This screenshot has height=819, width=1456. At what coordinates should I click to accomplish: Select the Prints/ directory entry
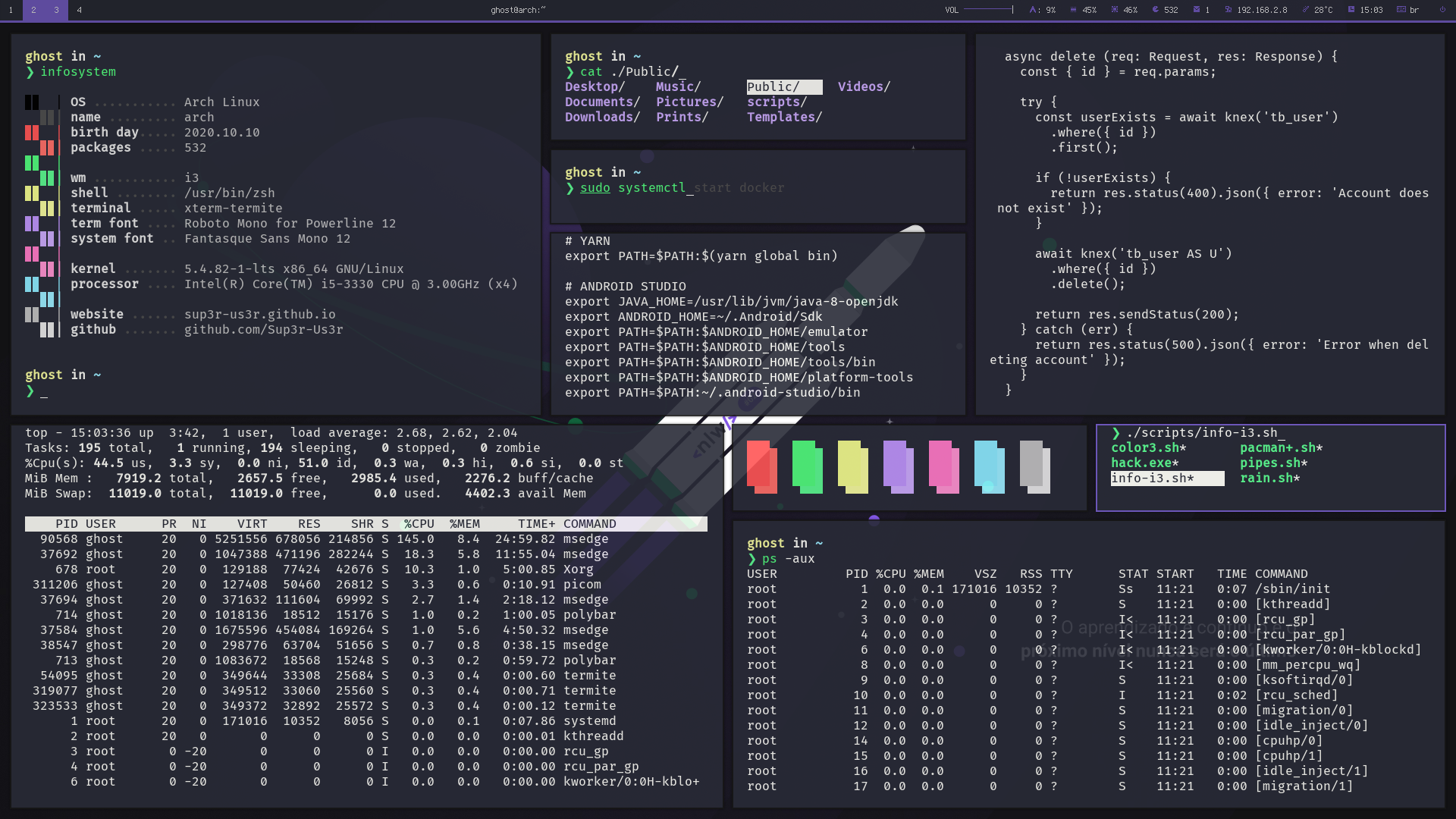[x=682, y=118]
